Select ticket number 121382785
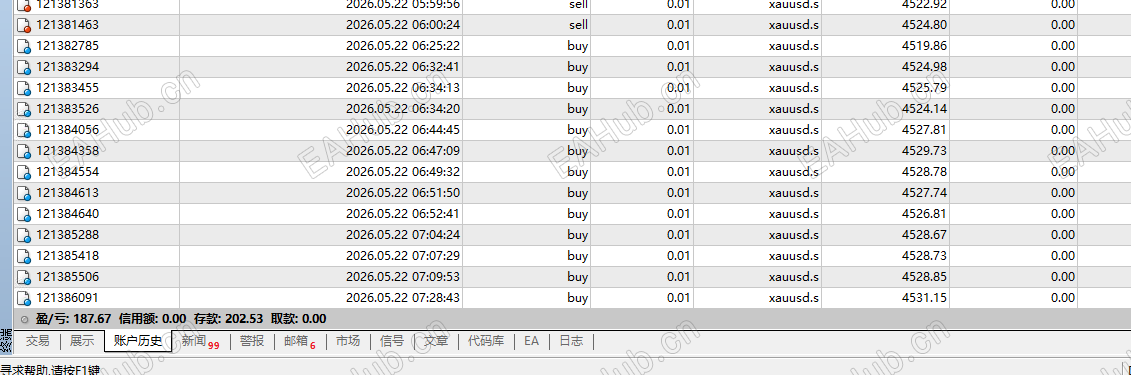Viewport: 1131px width, 375px height. (68, 46)
